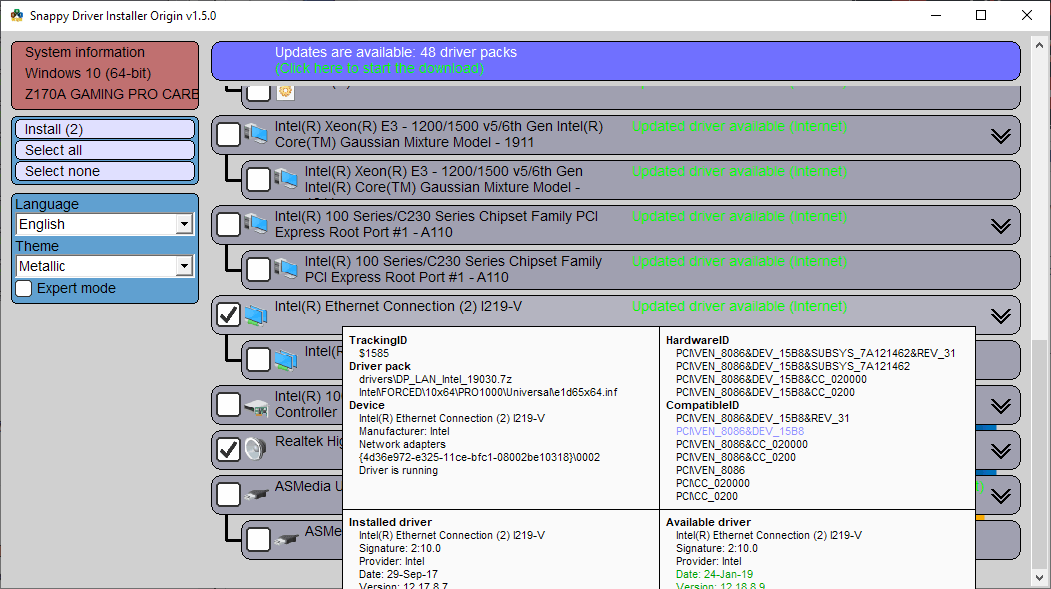Screen dimensions: 1051x589
Task: Click the scrollbar down arrow
Action: [1040, 578]
